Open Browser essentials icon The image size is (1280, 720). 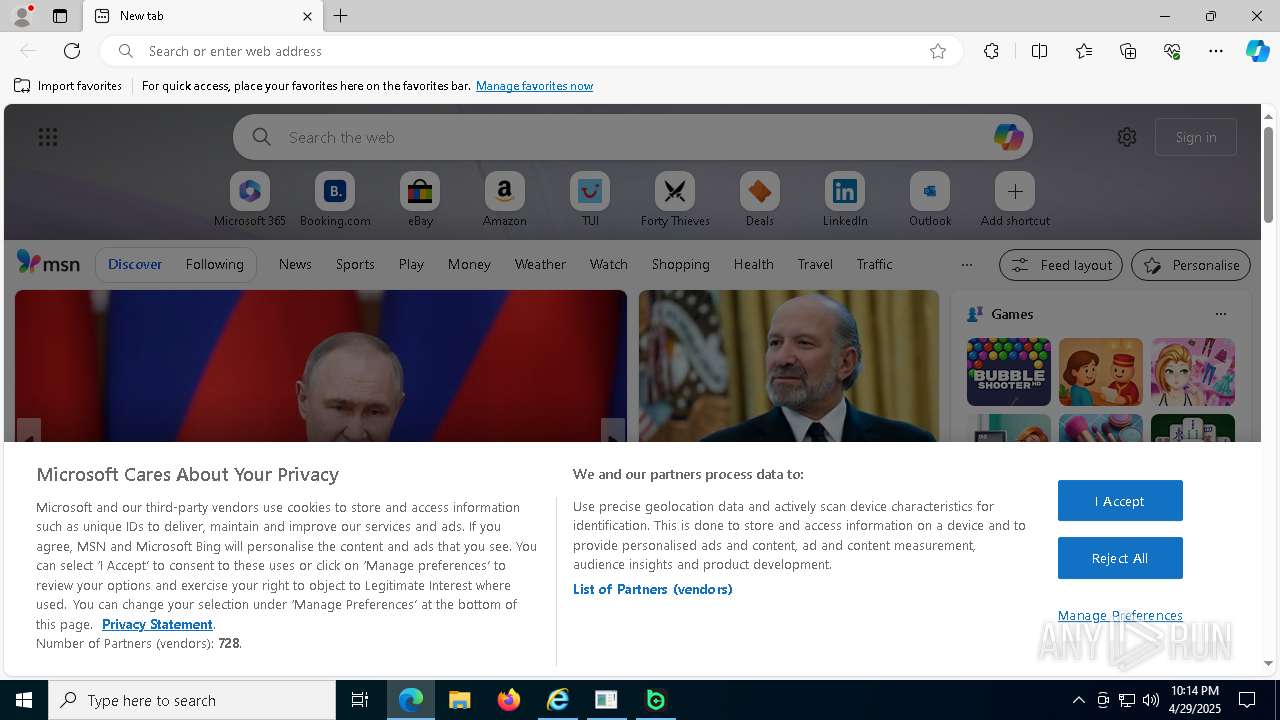tap(1172, 51)
